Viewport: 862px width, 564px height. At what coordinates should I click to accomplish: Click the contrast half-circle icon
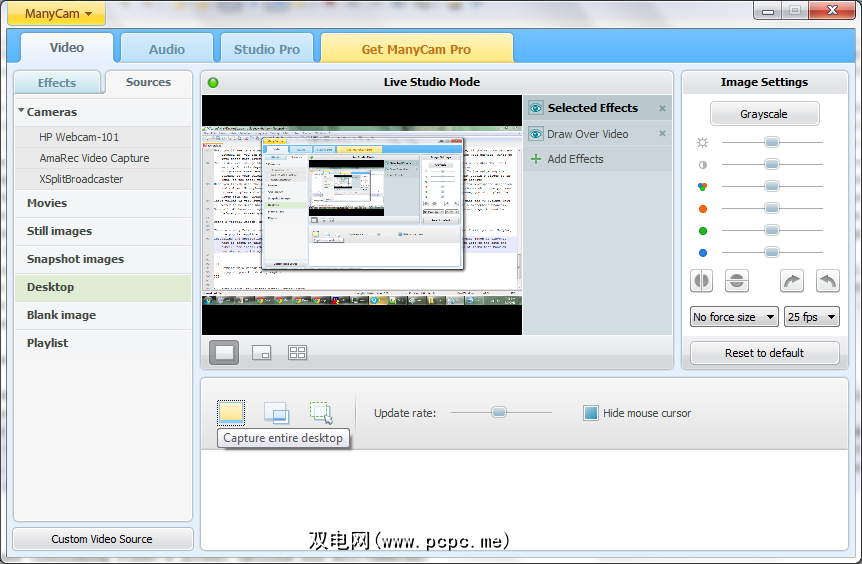[x=703, y=164]
